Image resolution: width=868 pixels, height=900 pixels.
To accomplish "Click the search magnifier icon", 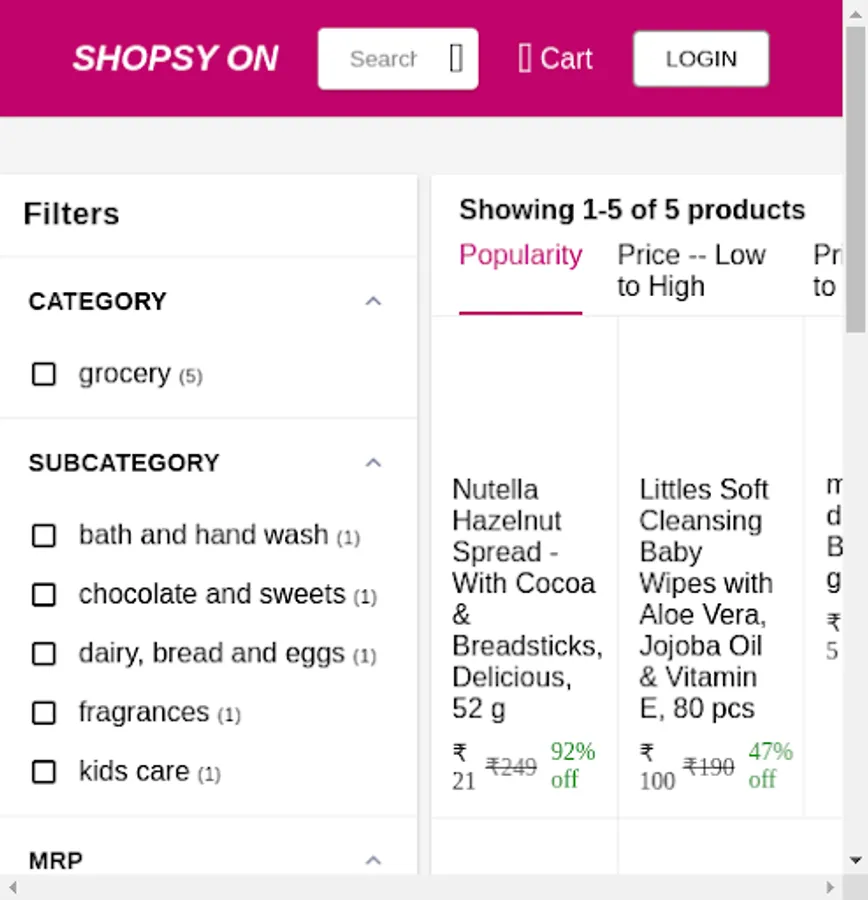I will click(x=456, y=59).
